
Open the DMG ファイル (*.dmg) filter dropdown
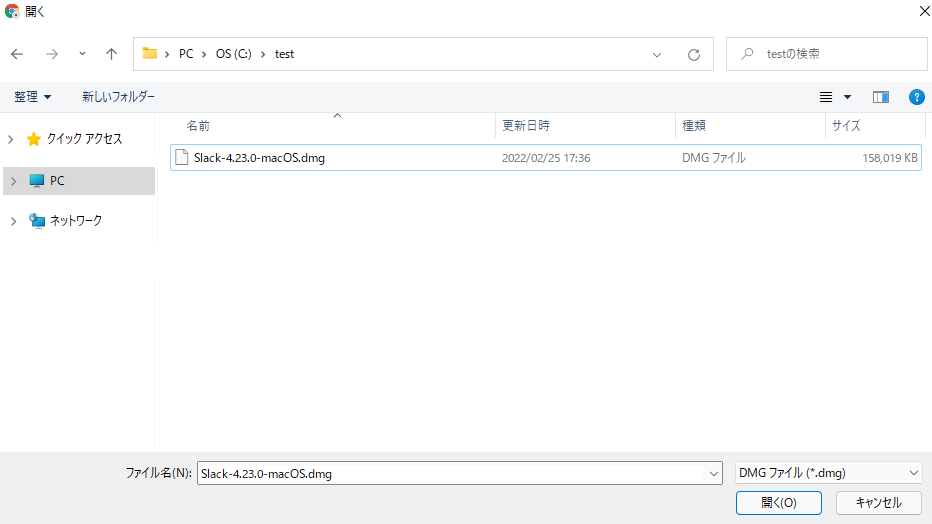point(829,473)
